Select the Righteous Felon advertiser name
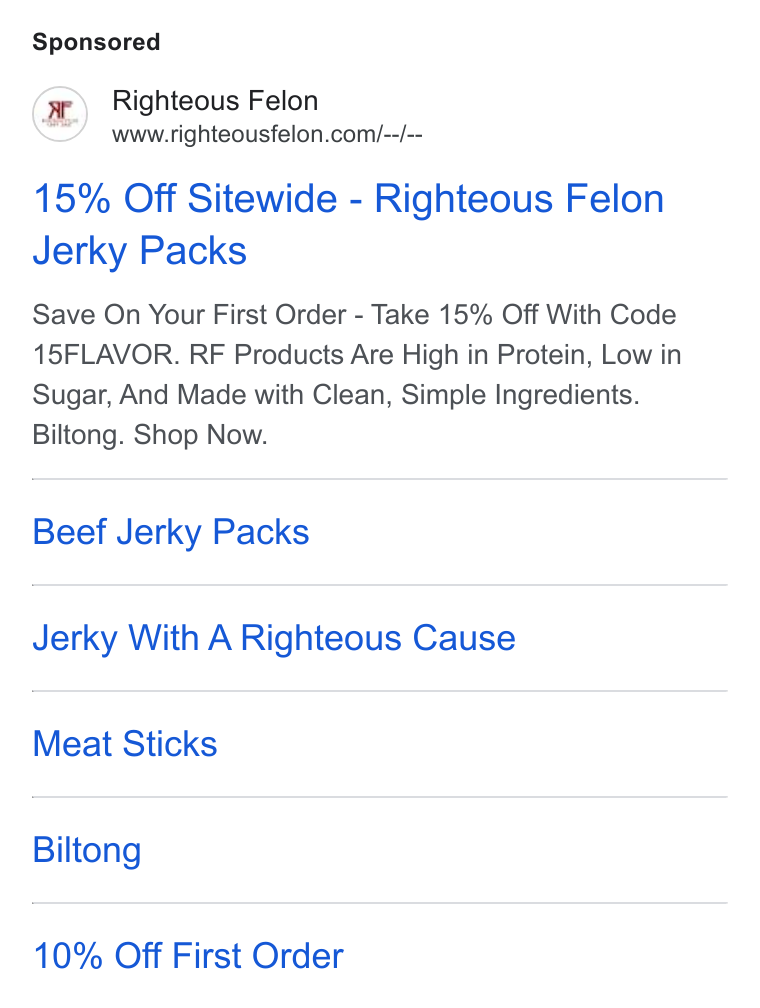 pos(215,101)
